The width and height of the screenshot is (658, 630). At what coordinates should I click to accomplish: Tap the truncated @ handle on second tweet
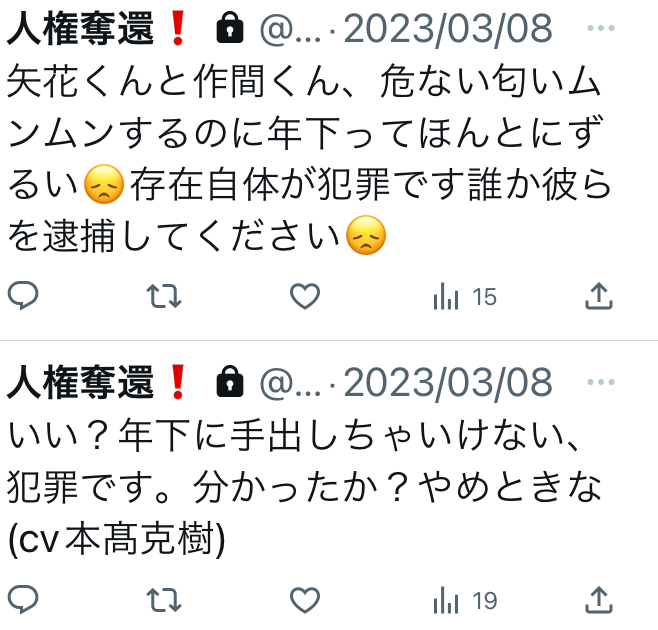290,384
